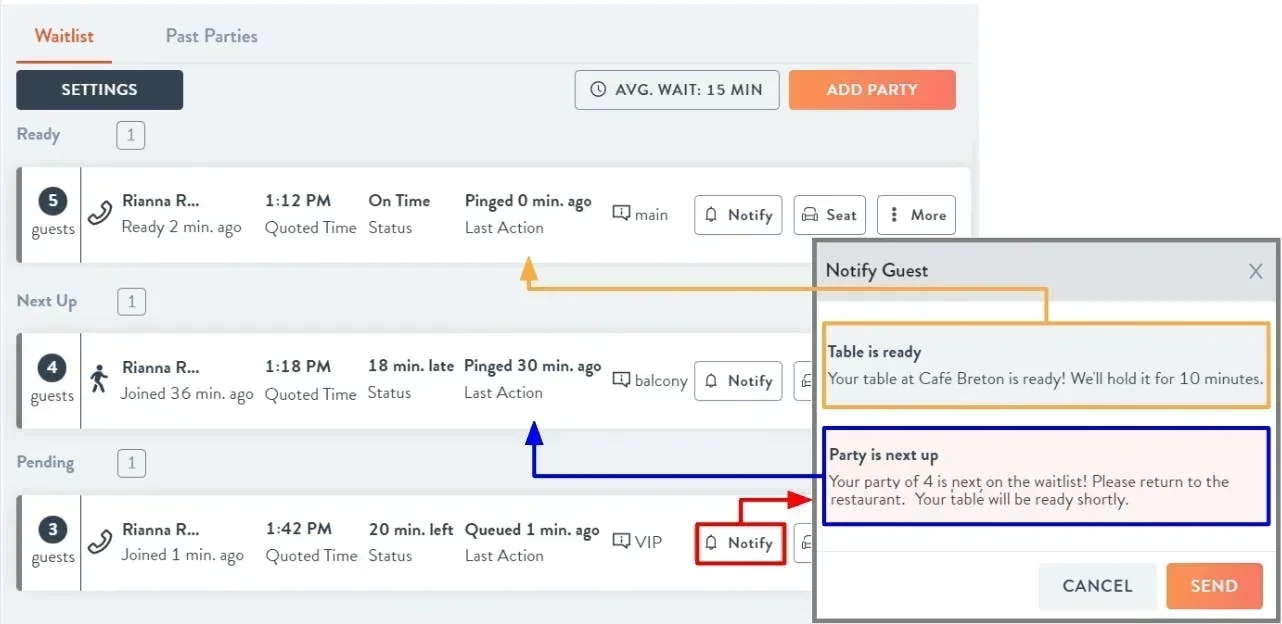Click the 5 guests count badge
This screenshot has width=1282, height=624.
coord(53,201)
